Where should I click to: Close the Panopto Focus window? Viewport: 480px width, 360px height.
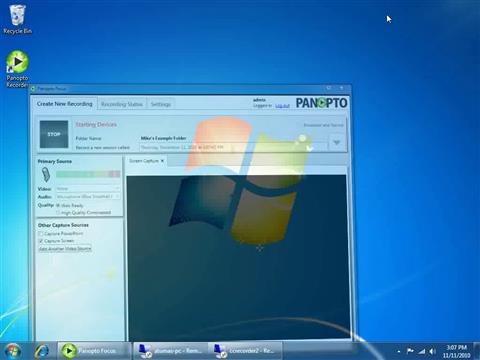(x=341, y=88)
